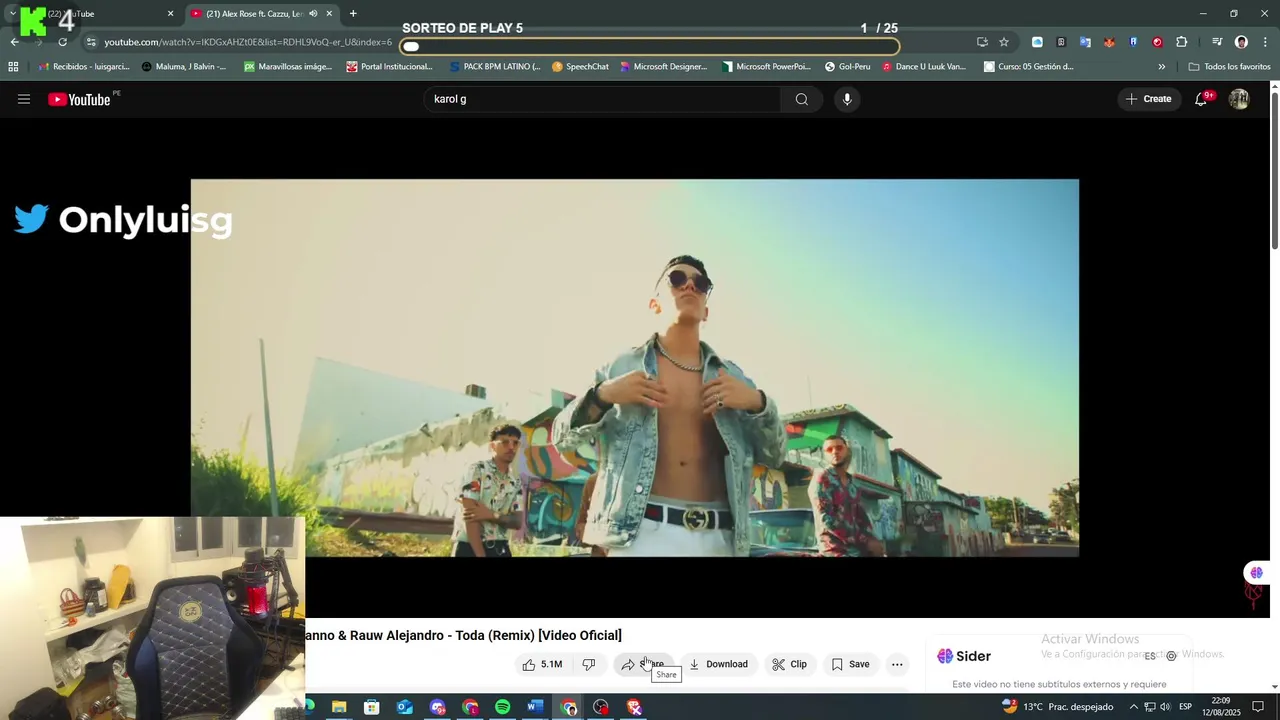1280x720 pixels.
Task: Open the MetaMask fox extension
Action: point(1109,42)
